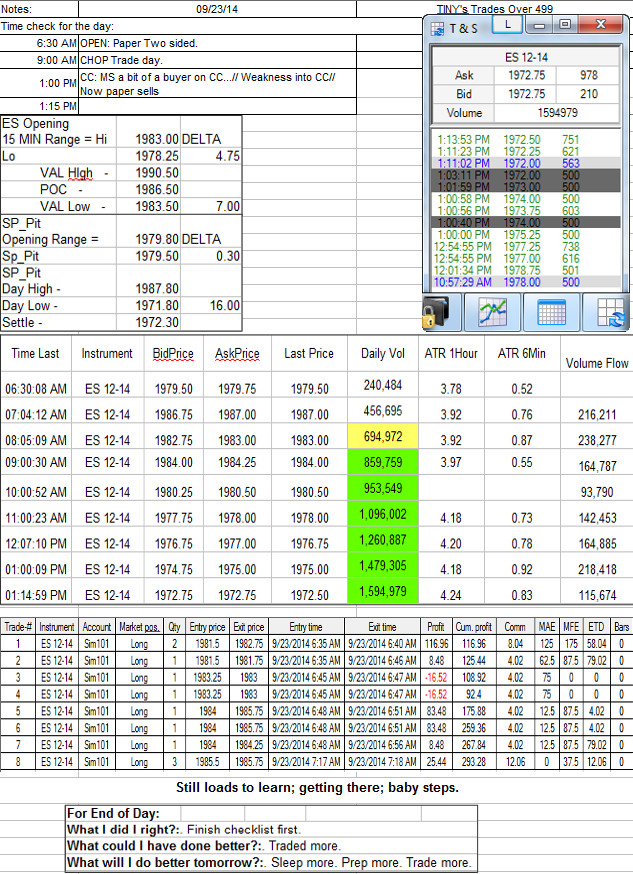Click the BidPrice column header
Screen dimensions: 633x874
coord(173,353)
